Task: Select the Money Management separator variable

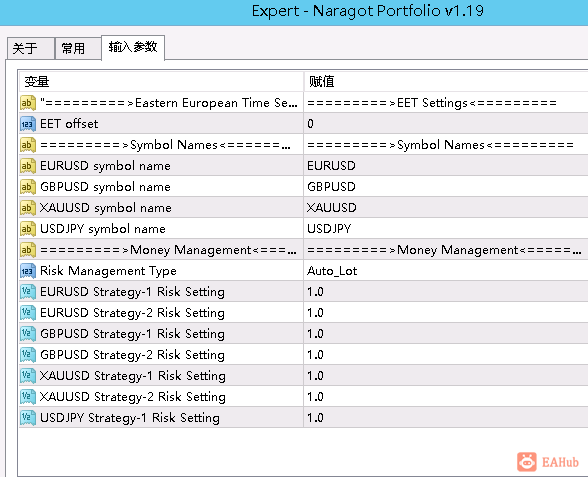Action: (168, 250)
